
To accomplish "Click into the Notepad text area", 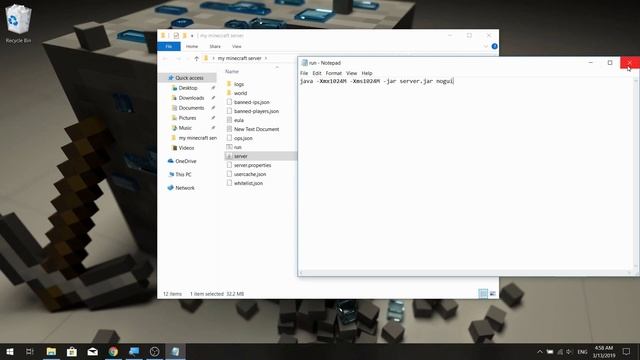I will click(465, 173).
